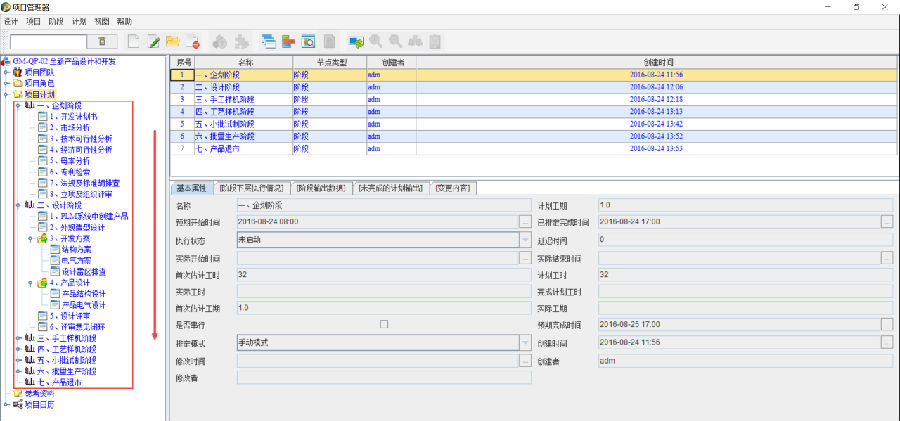Open the 排程模式 dropdown showing 手动模式
Image resolution: width=900 pixels, height=421 pixels.
(x=525, y=342)
